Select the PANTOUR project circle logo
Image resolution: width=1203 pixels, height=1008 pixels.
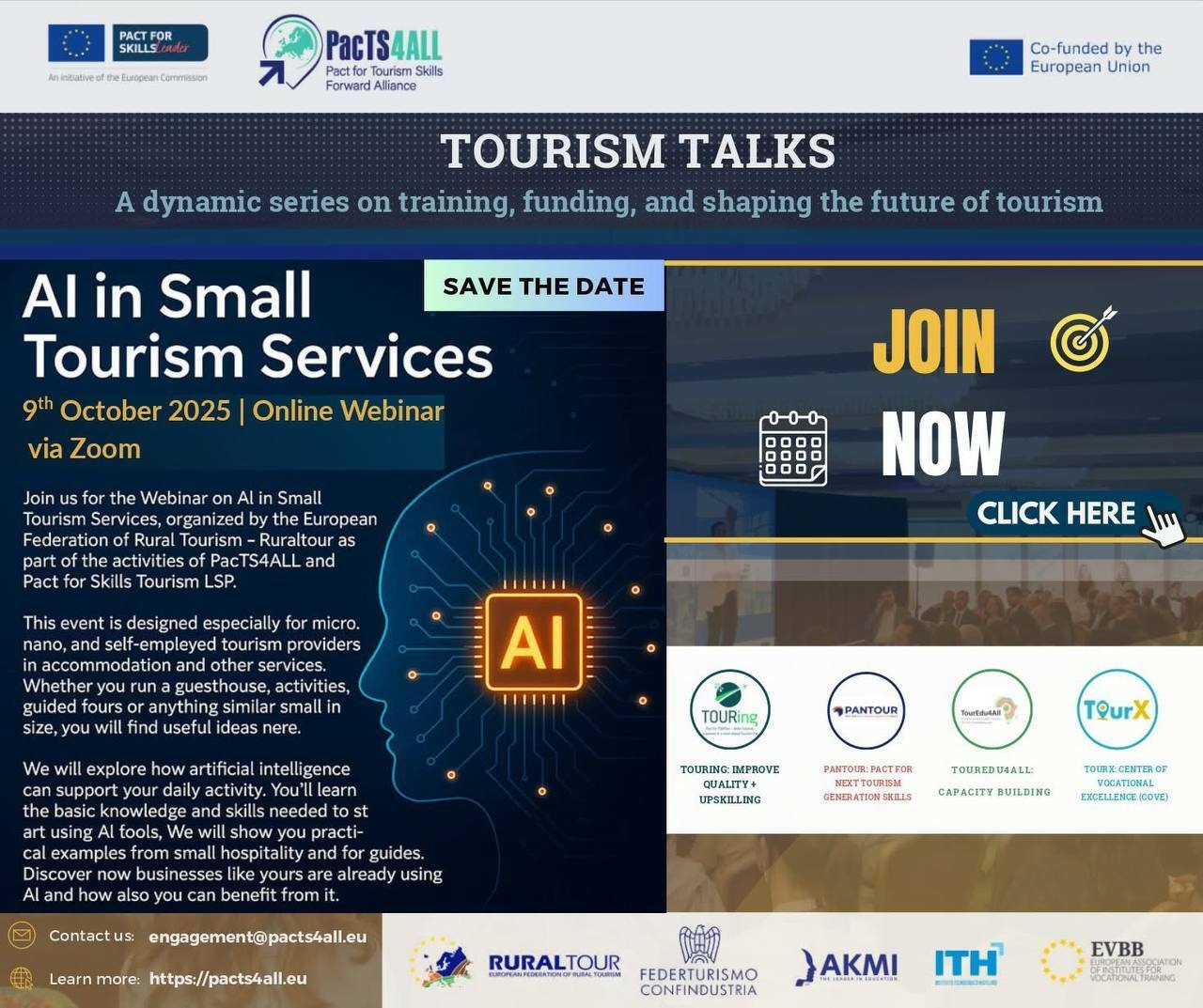pos(866,710)
